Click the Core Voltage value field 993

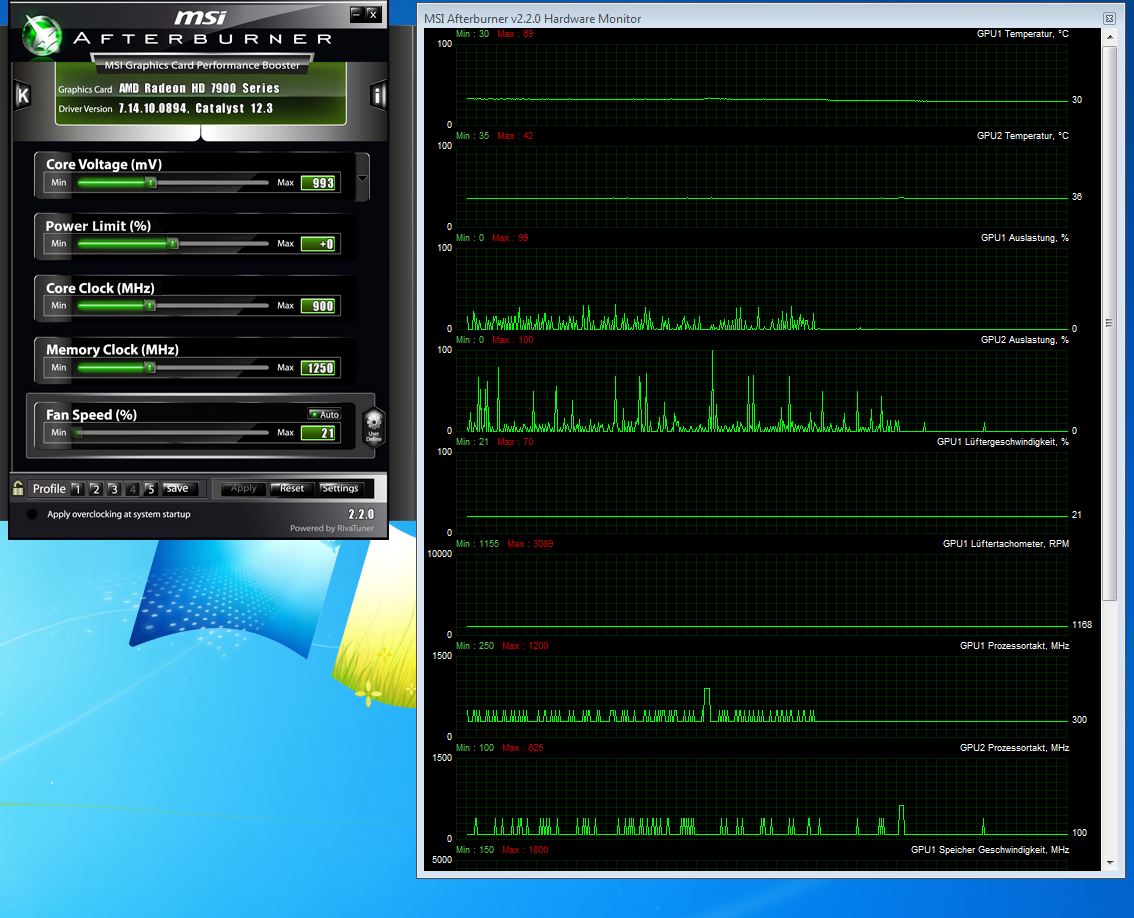(x=319, y=183)
